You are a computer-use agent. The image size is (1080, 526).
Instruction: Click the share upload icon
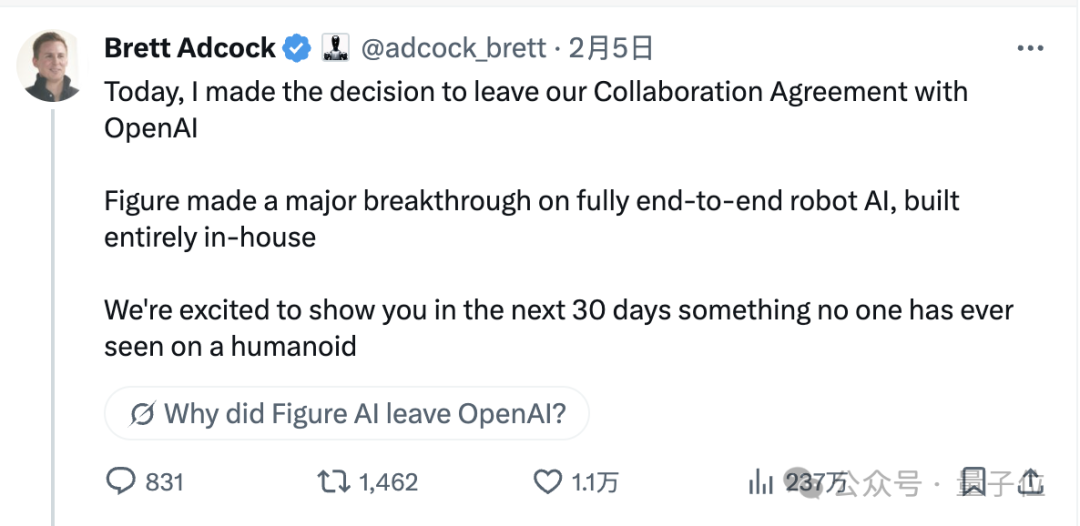coord(1032,482)
